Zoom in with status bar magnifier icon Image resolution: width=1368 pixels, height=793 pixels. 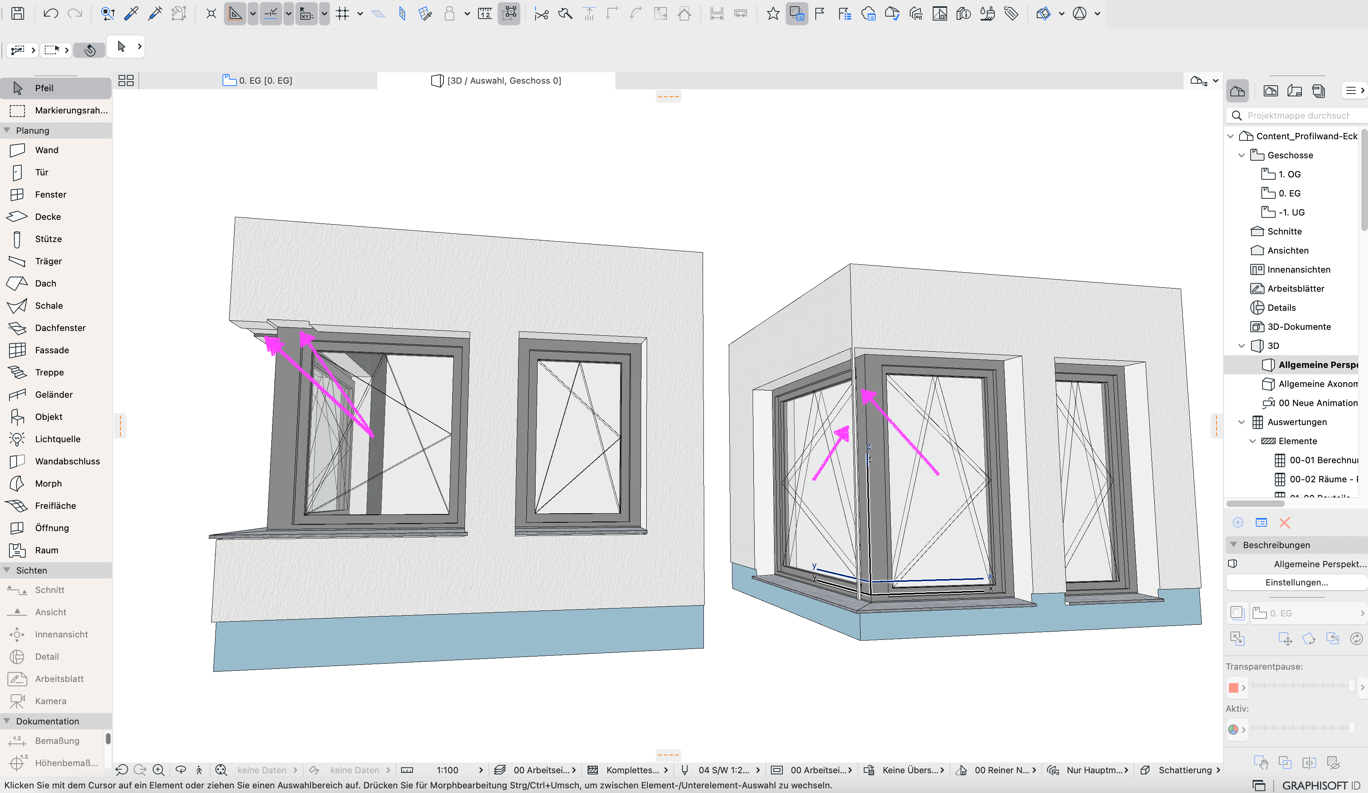point(158,770)
